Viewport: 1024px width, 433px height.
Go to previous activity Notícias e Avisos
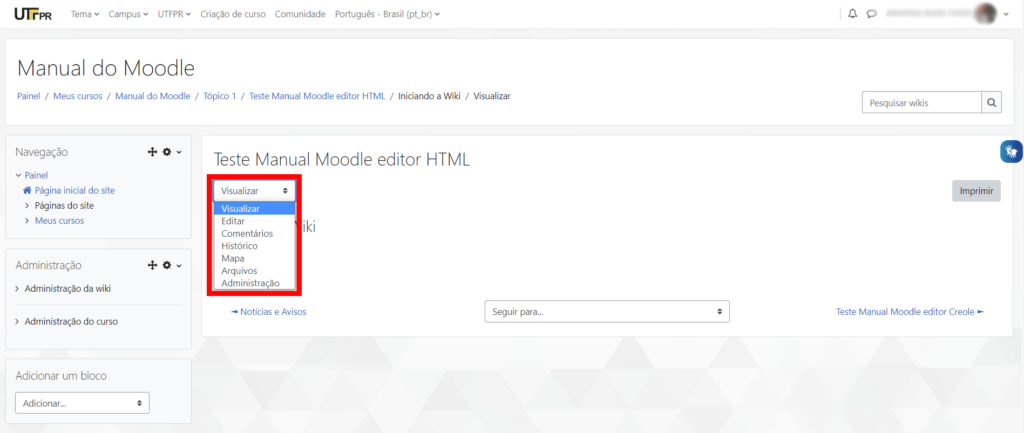[x=269, y=312]
